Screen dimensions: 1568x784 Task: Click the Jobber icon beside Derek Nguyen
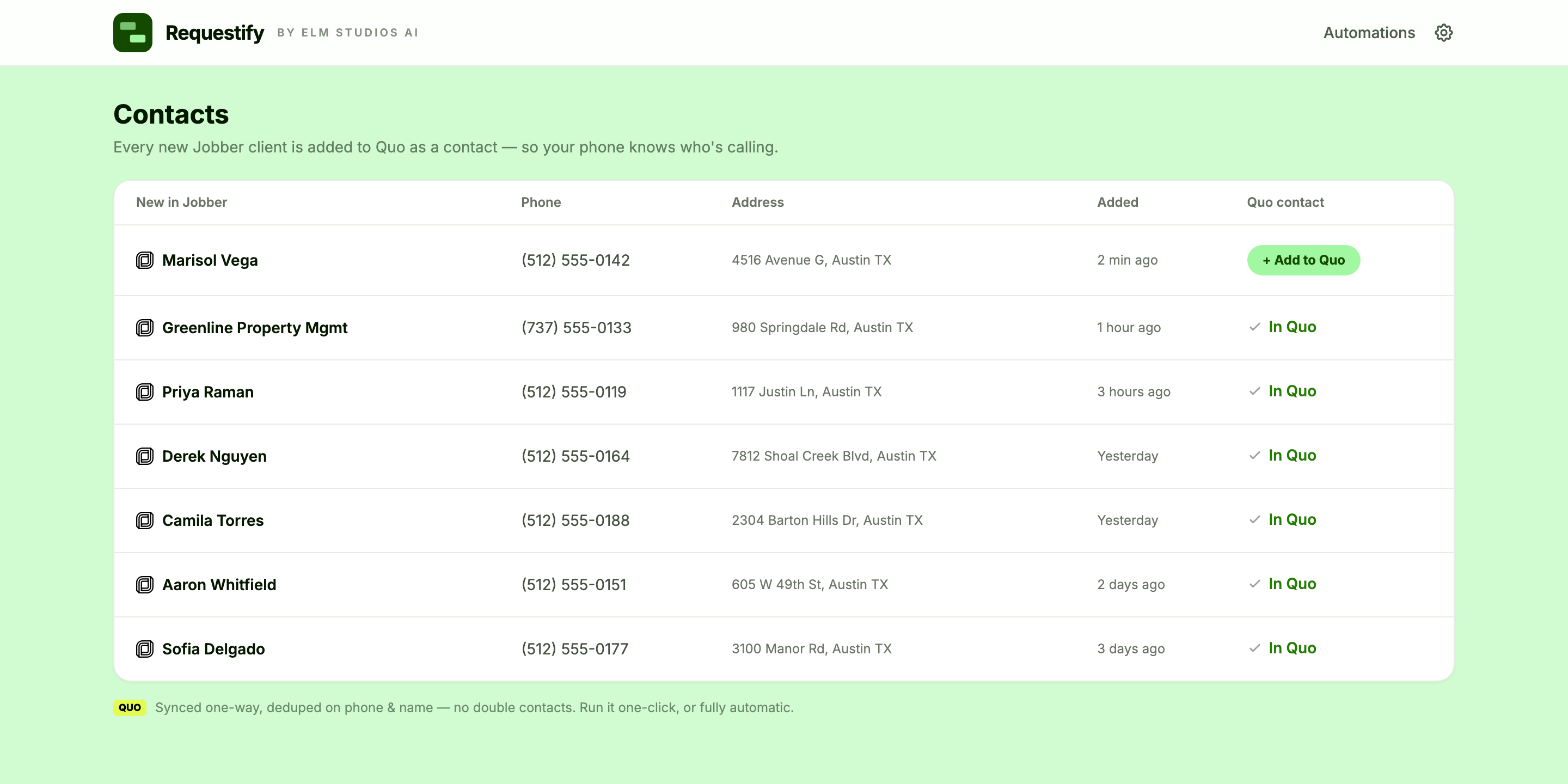tap(145, 456)
